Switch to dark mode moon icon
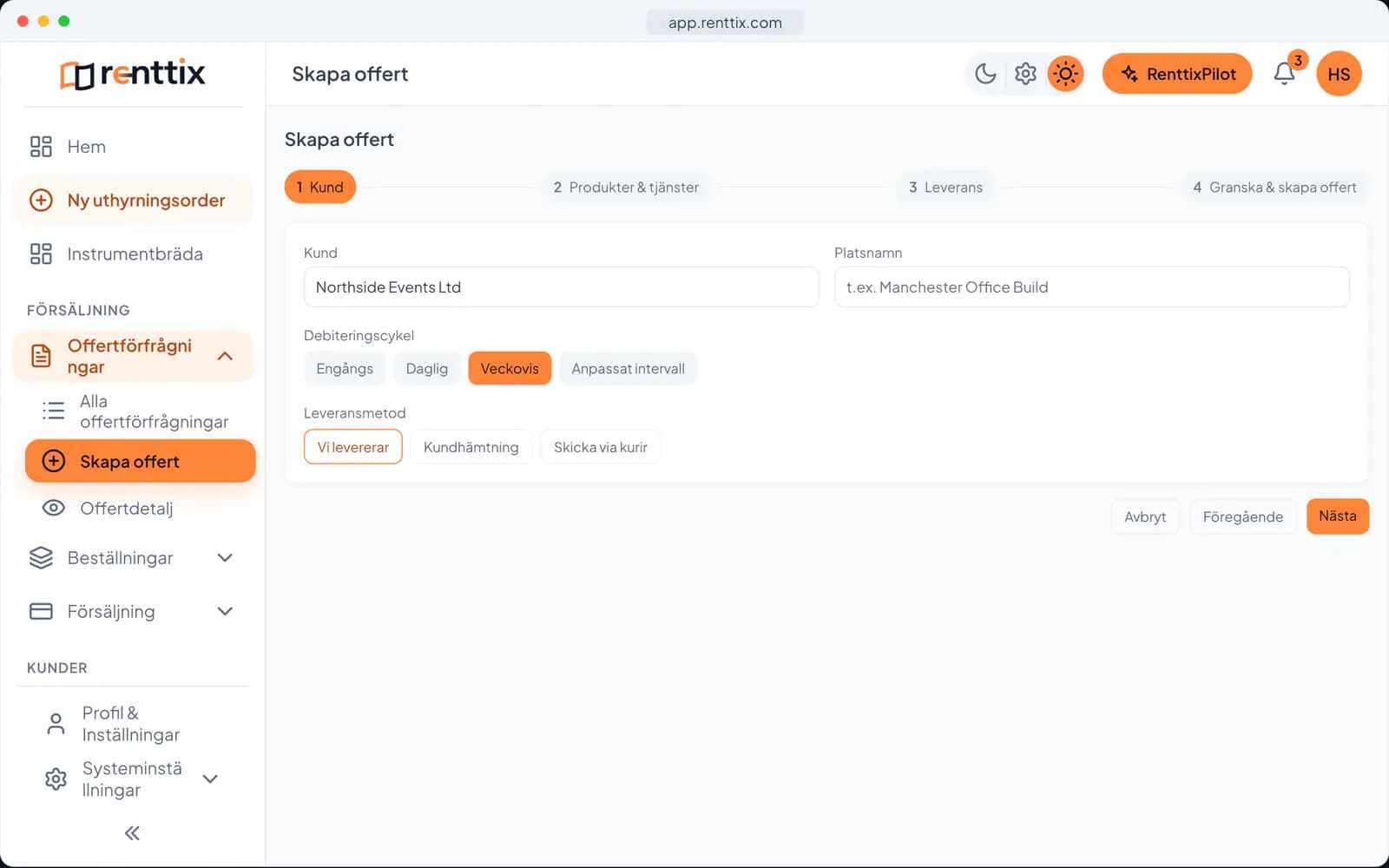Screen dimensions: 1389x868 pyautogui.click(x=985, y=74)
